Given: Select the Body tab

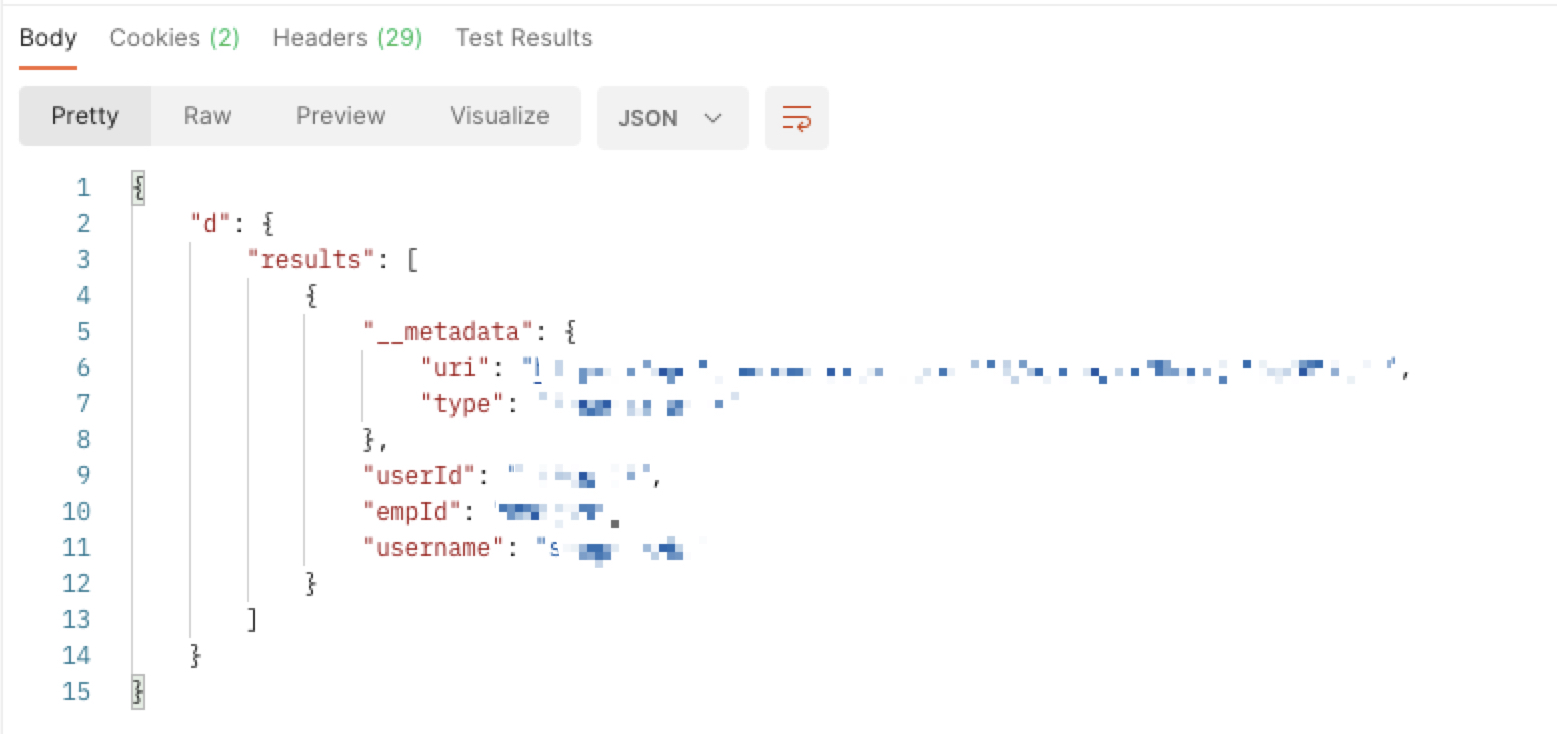Looking at the screenshot, I should tap(47, 37).
